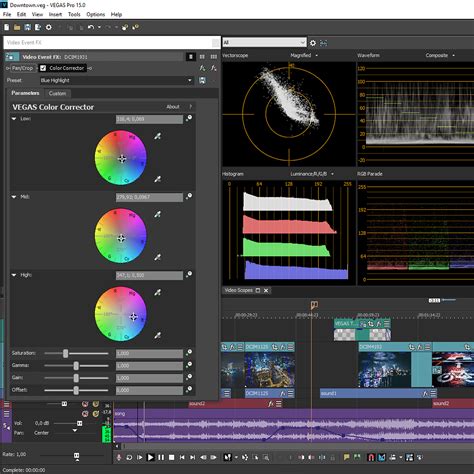
Task: Stop playback
Action: click(172, 457)
